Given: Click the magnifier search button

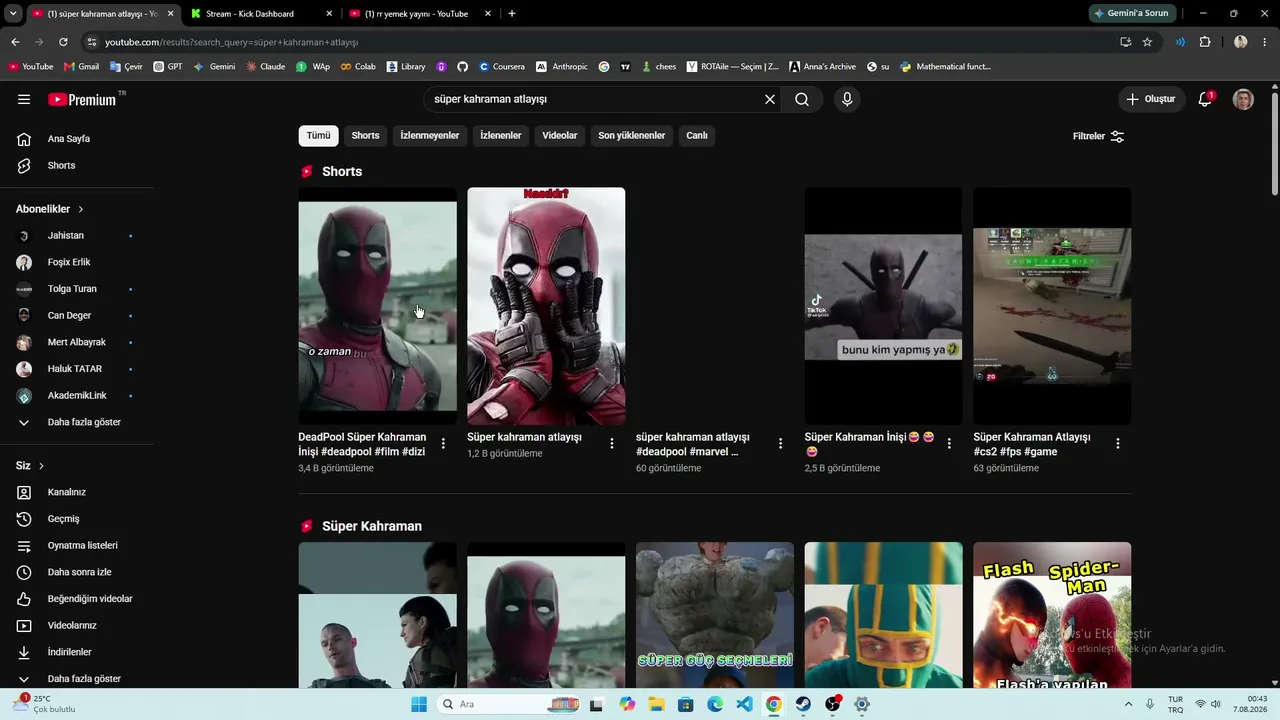Looking at the screenshot, I should coord(802,99).
